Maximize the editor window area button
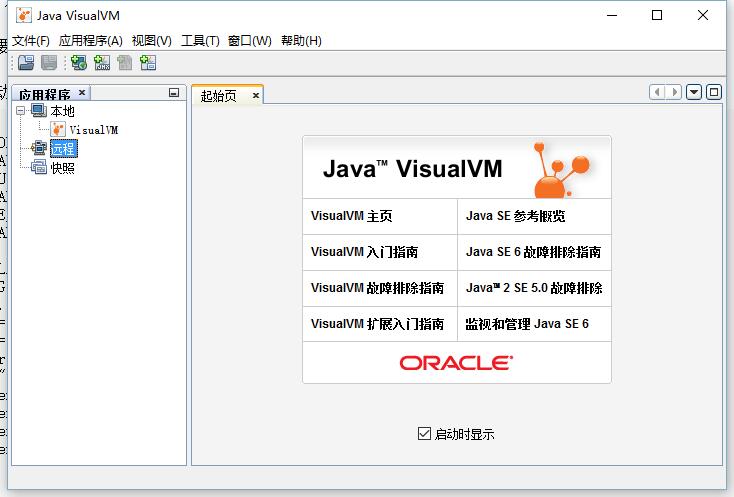The width and height of the screenshot is (734, 497). pos(714,92)
